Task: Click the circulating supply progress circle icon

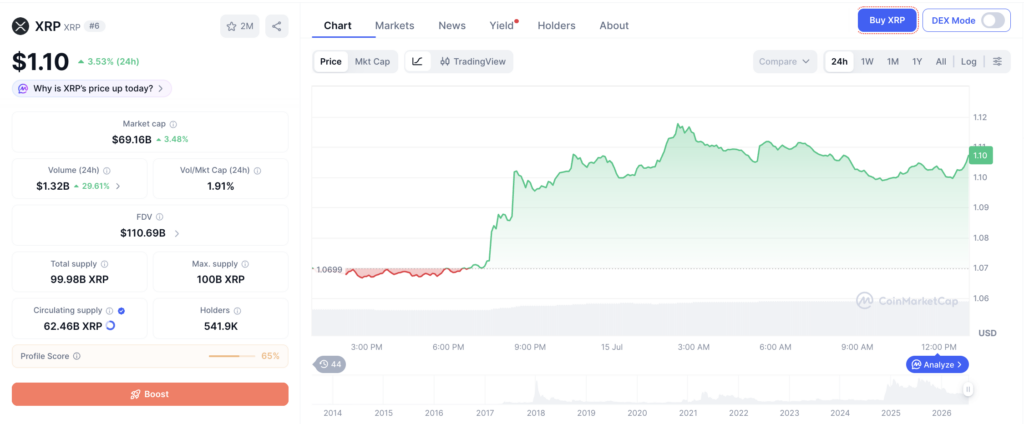Action: 110,325
